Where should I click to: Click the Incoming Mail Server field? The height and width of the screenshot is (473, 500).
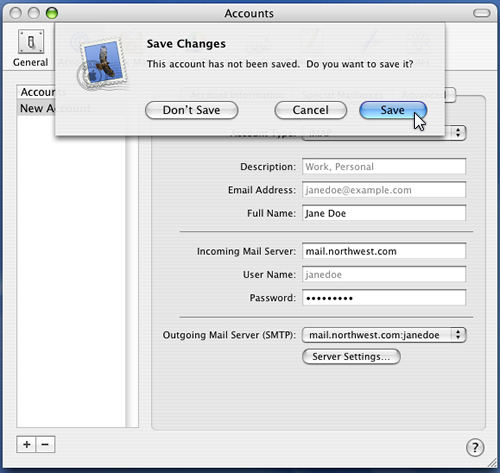(384, 251)
